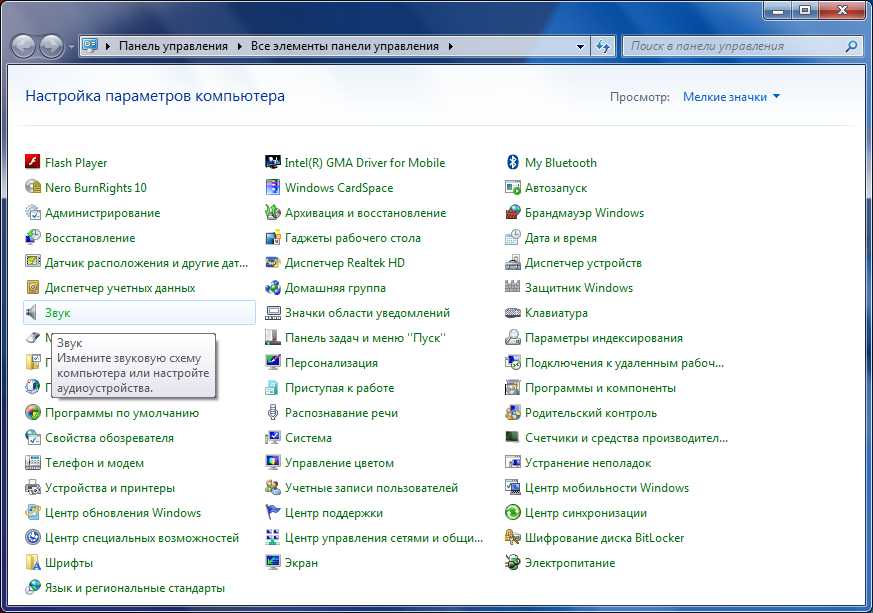This screenshot has width=873, height=613.
Task: Click the Экран monitor icon
Action: tap(273, 563)
